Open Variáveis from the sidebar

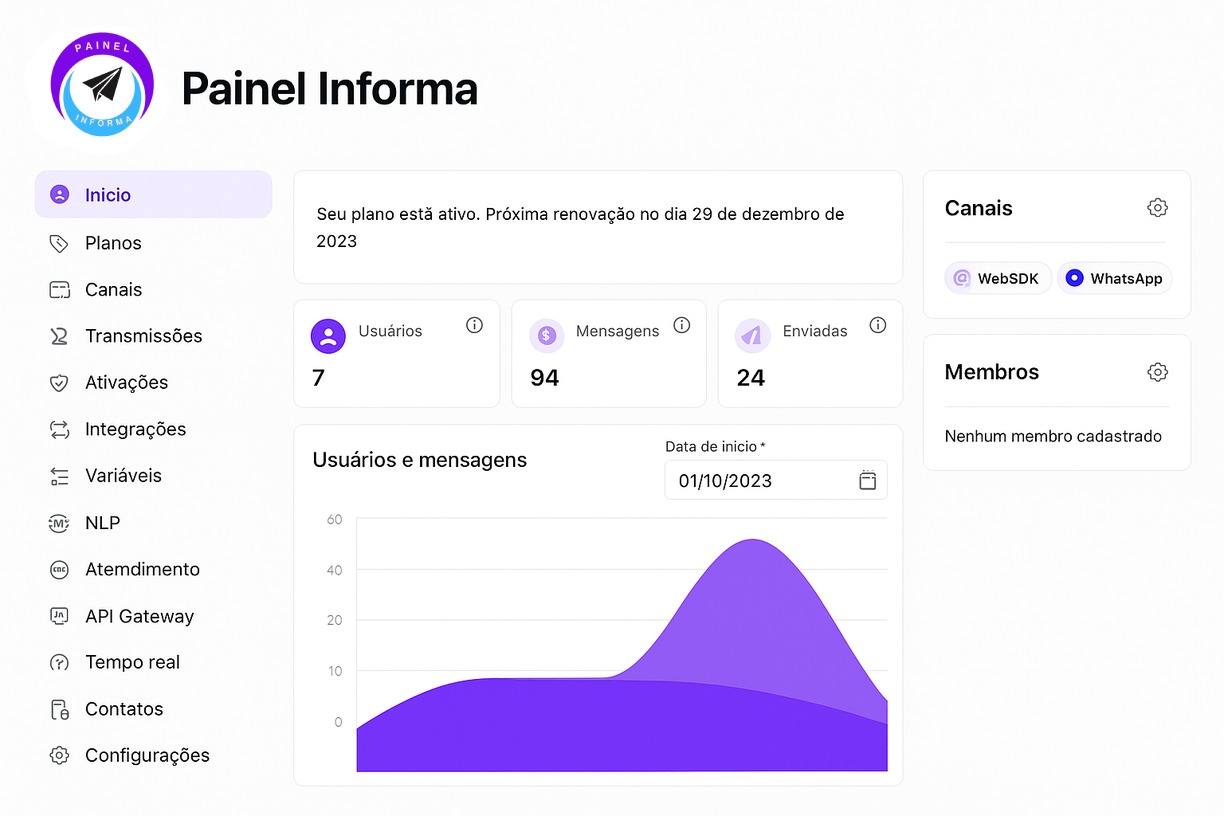point(124,476)
